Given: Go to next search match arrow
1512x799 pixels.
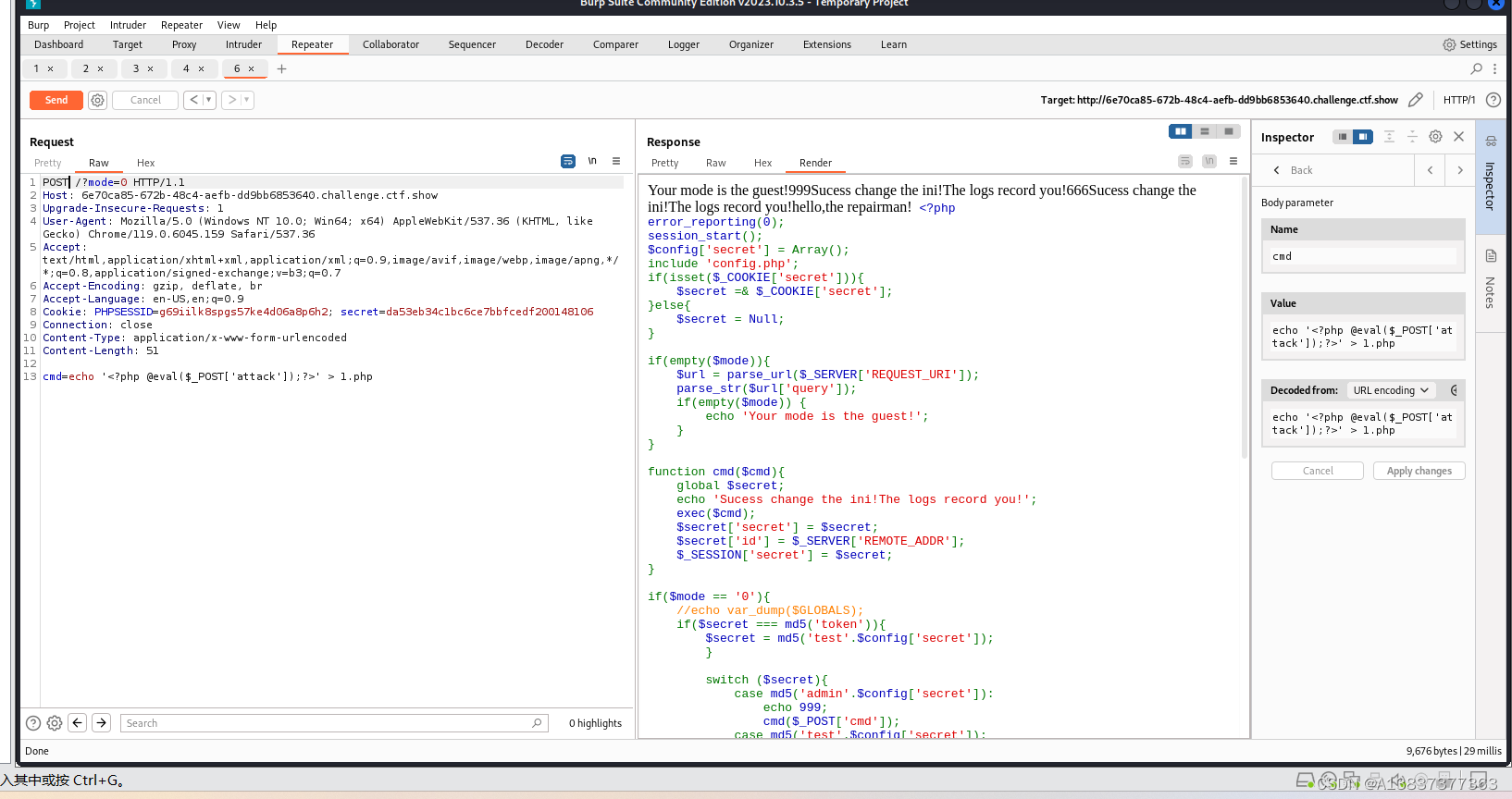Looking at the screenshot, I should pyautogui.click(x=102, y=723).
